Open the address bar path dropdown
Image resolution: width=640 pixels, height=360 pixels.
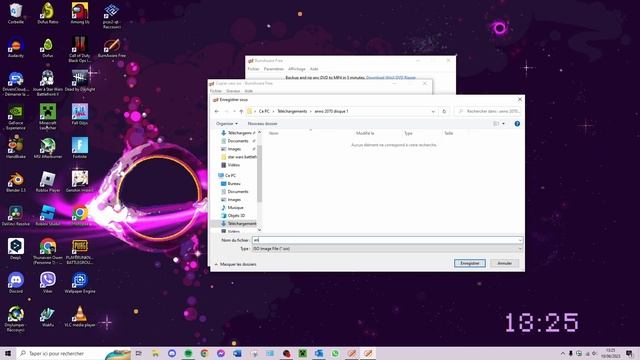point(433,111)
